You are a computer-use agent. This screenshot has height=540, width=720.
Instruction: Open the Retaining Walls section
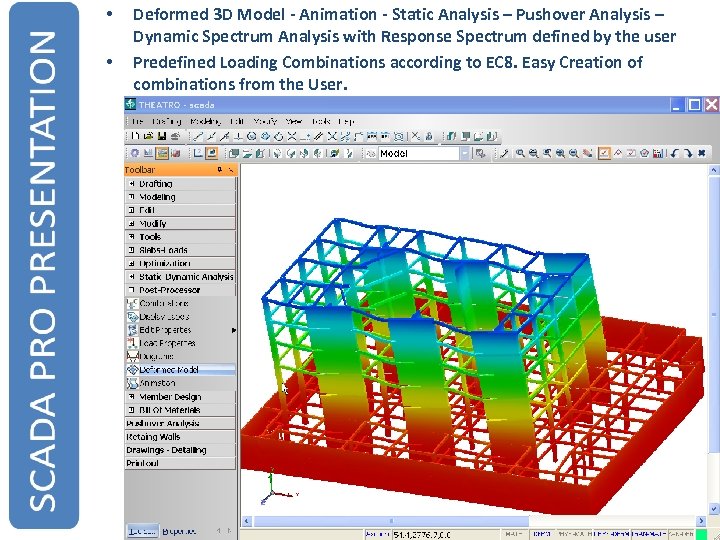point(180,437)
